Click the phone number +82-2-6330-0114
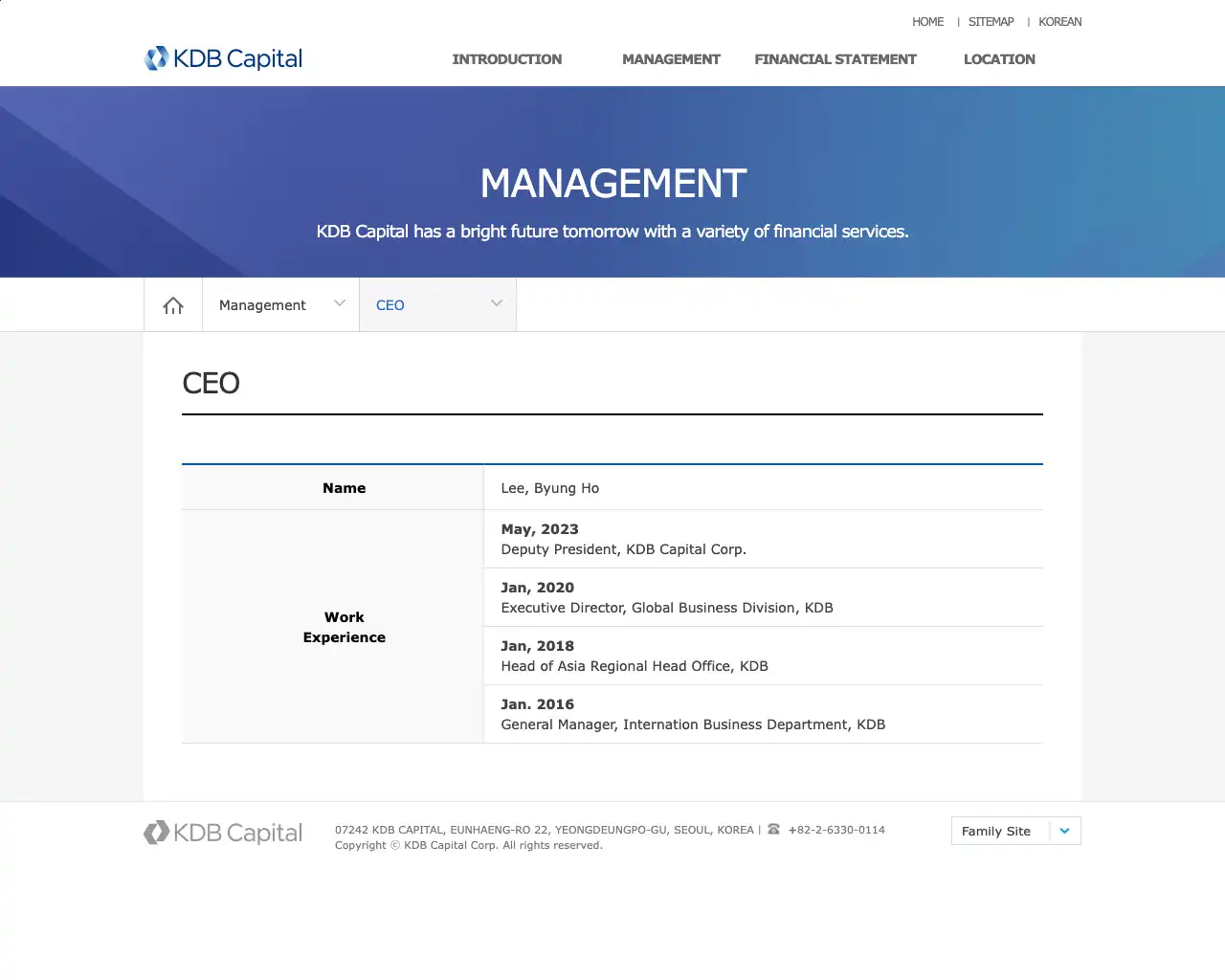This screenshot has height=980, width=1225. (836, 830)
